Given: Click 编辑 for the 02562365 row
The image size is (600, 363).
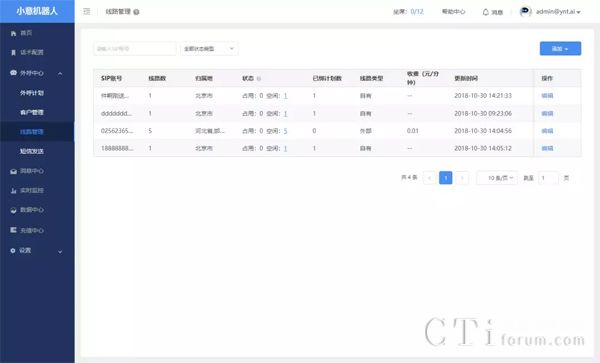Looking at the screenshot, I should click(x=547, y=131).
